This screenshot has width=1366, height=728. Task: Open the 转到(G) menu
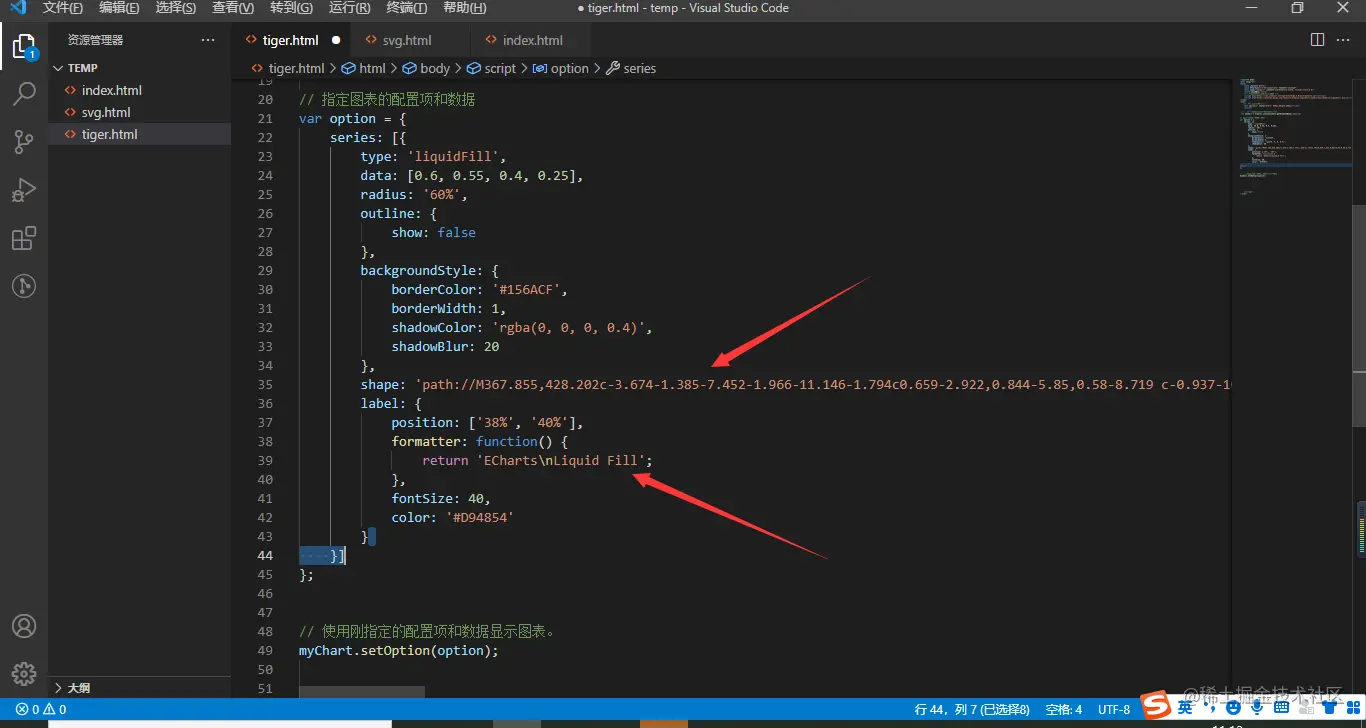pyautogui.click(x=291, y=8)
